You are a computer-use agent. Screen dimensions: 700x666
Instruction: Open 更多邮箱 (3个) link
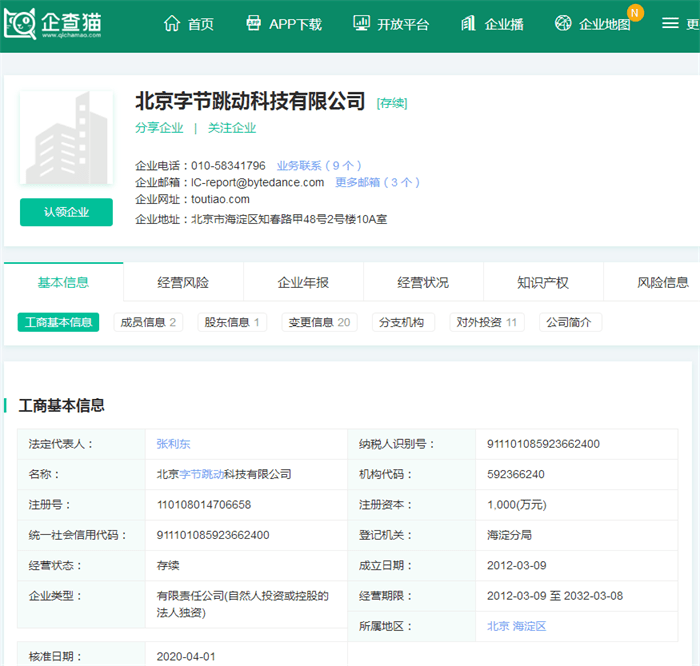[377, 182]
